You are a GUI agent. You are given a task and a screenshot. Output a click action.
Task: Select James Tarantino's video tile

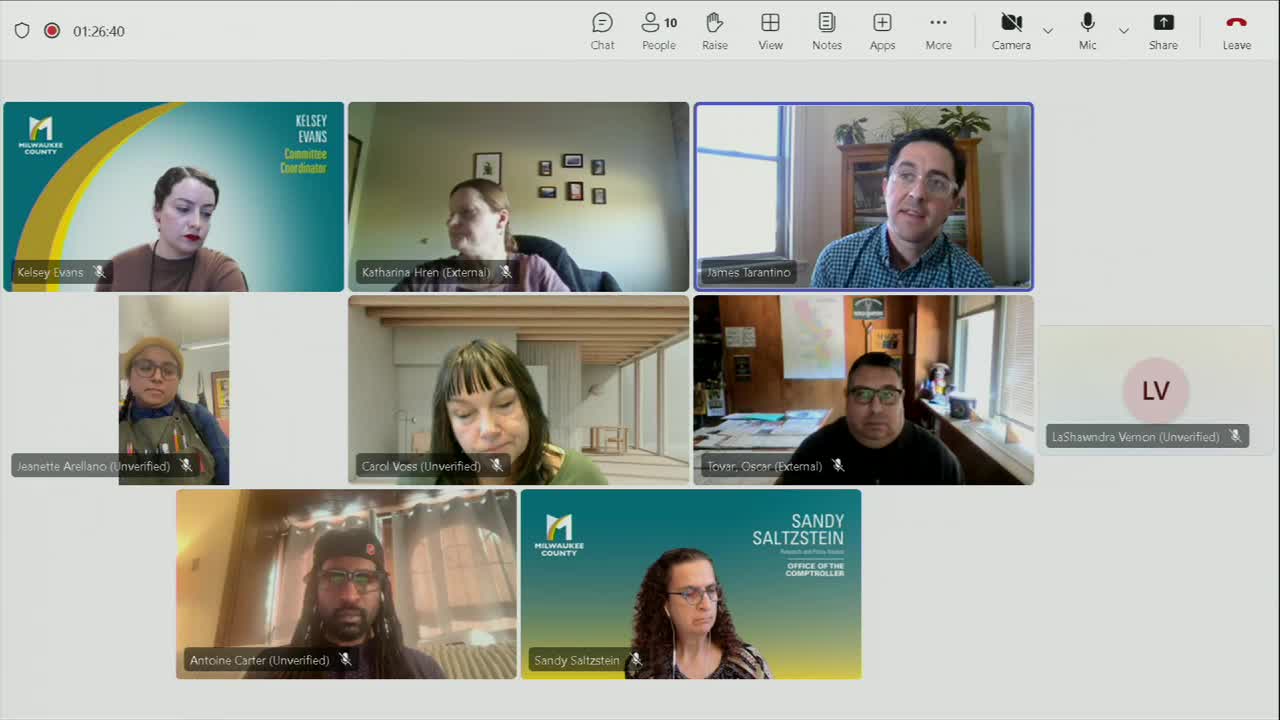pyautogui.click(x=864, y=196)
